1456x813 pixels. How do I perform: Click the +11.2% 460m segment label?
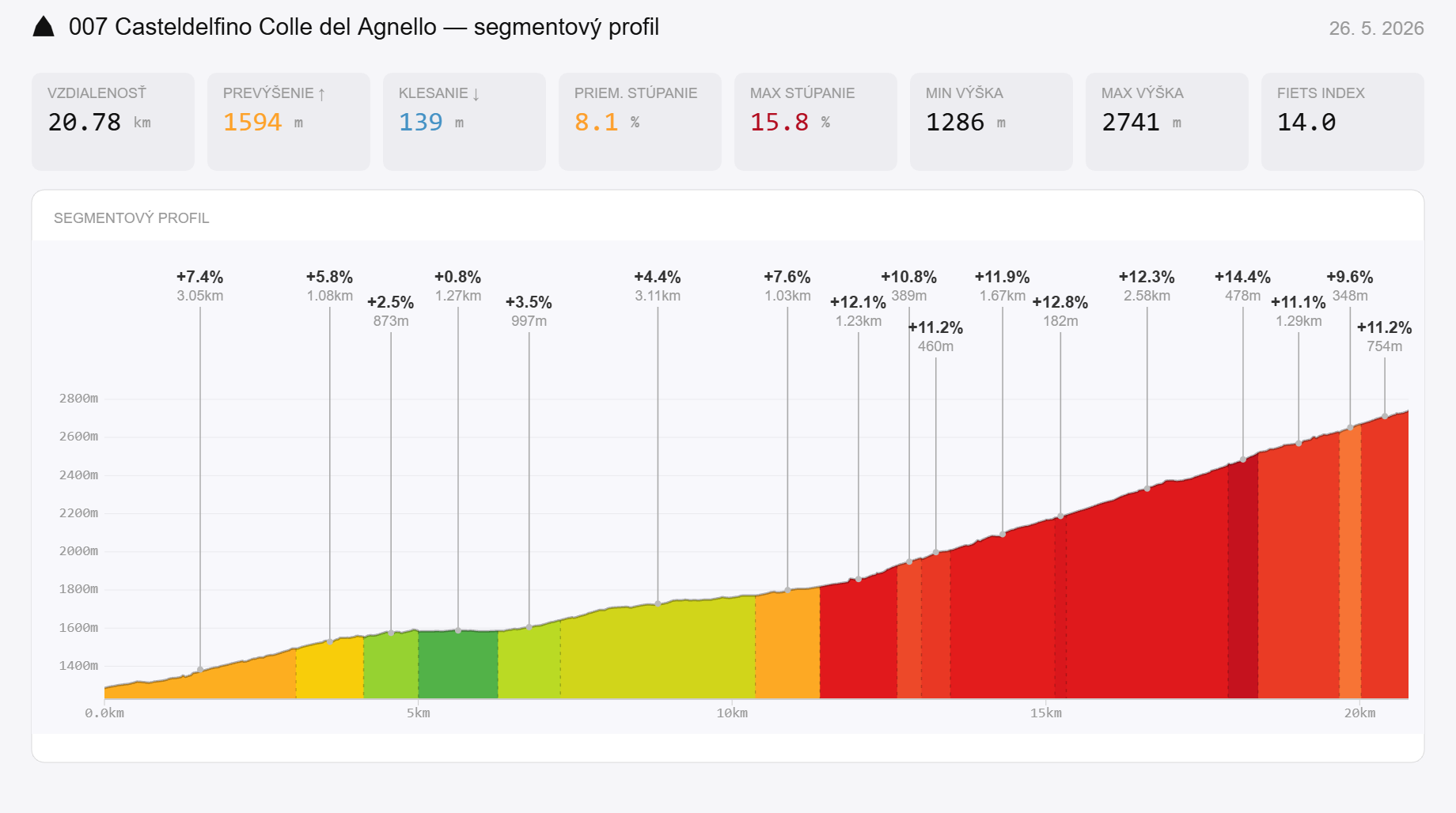935,337
